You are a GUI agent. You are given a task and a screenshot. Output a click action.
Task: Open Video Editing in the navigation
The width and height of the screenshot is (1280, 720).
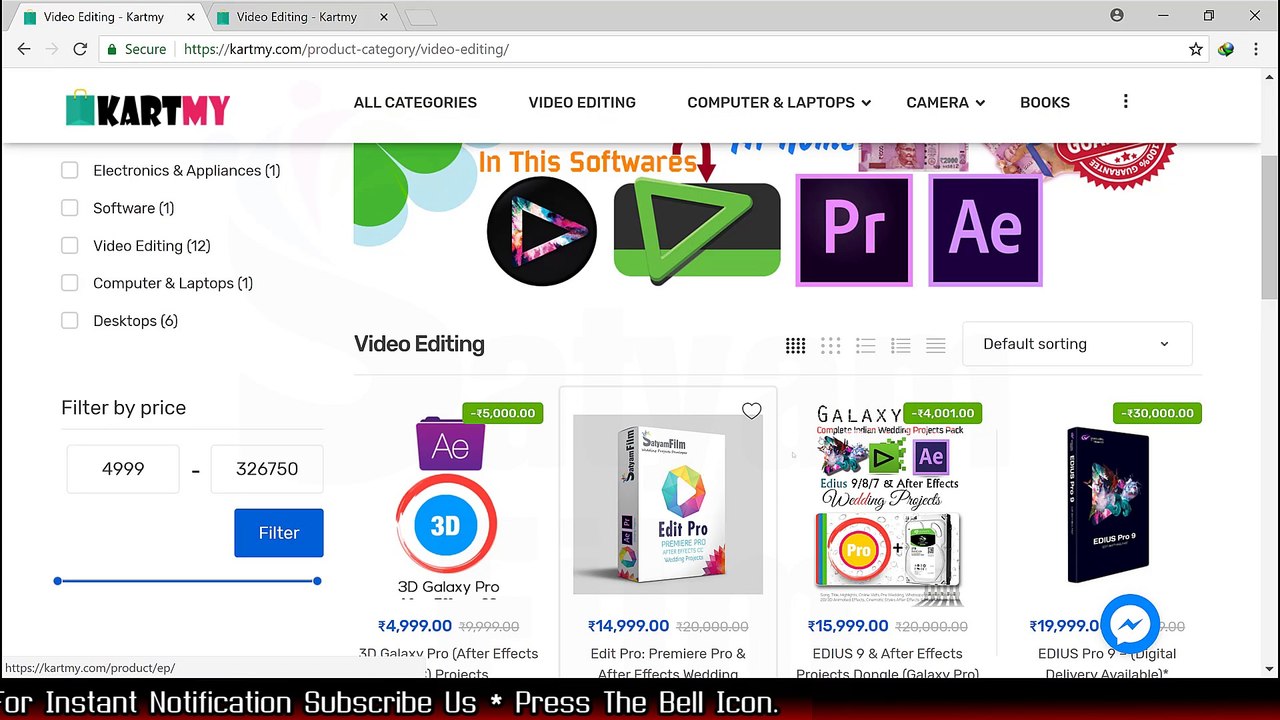click(x=582, y=102)
